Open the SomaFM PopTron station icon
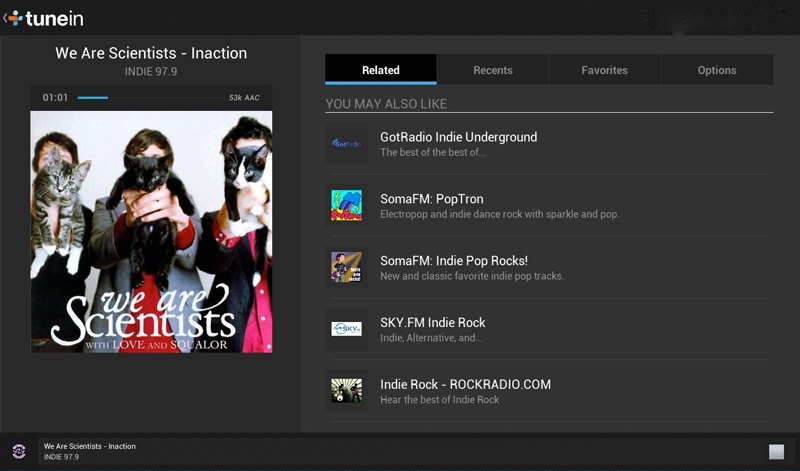Image resolution: width=800 pixels, height=471 pixels. (346, 205)
